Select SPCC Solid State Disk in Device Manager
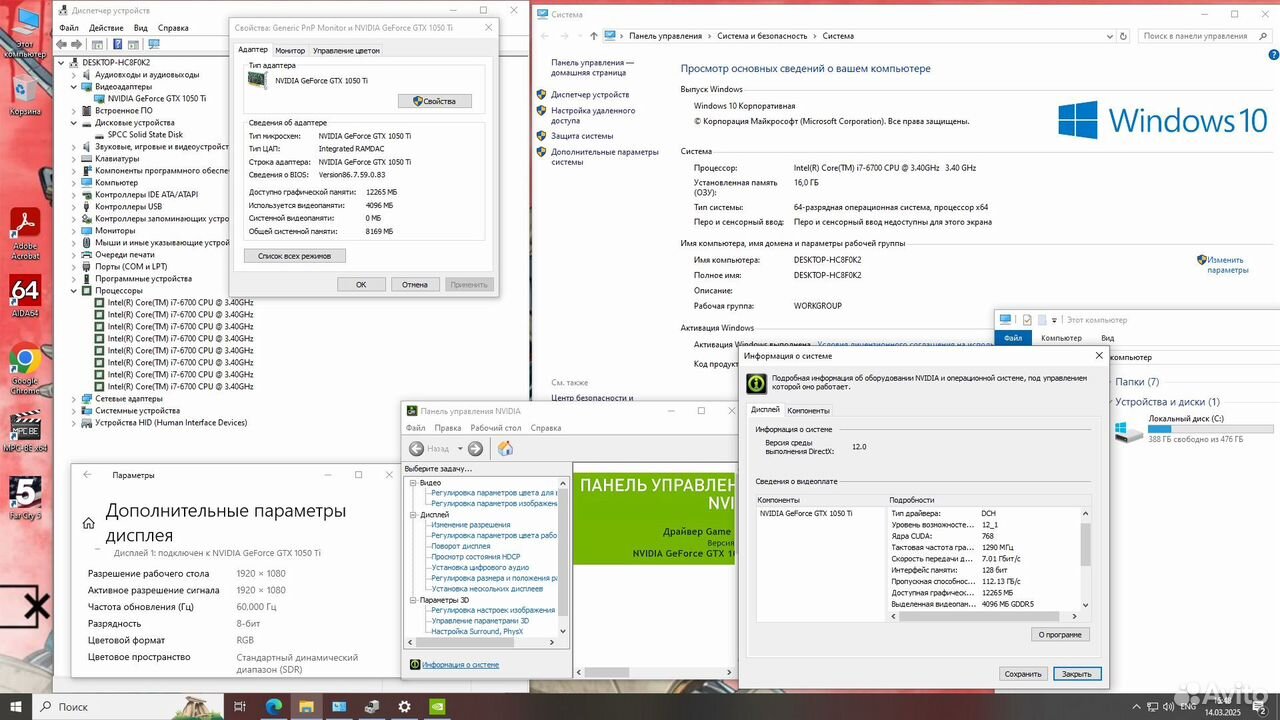The height and width of the screenshot is (720, 1280). [x=145, y=135]
